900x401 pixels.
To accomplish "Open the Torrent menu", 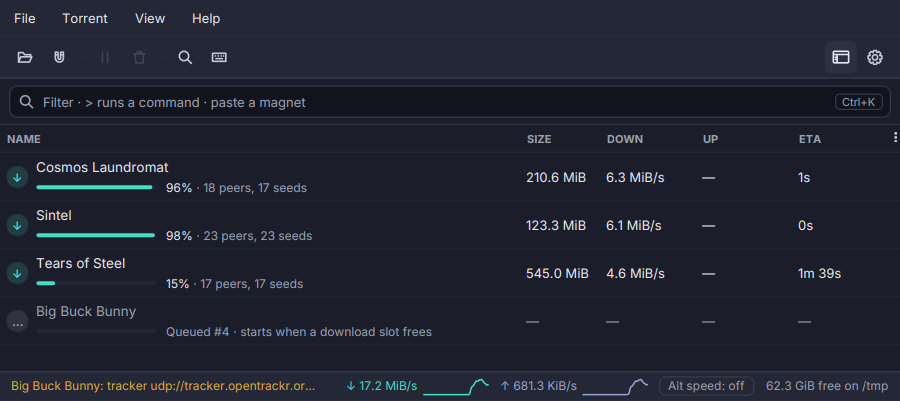I will [85, 18].
